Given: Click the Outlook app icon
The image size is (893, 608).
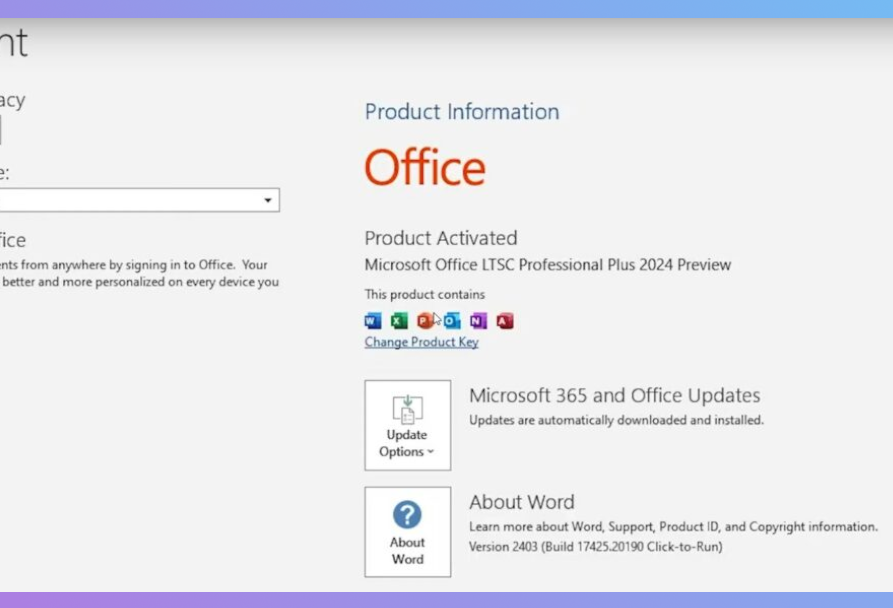Looking at the screenshot, I should [x=452, y=321].
